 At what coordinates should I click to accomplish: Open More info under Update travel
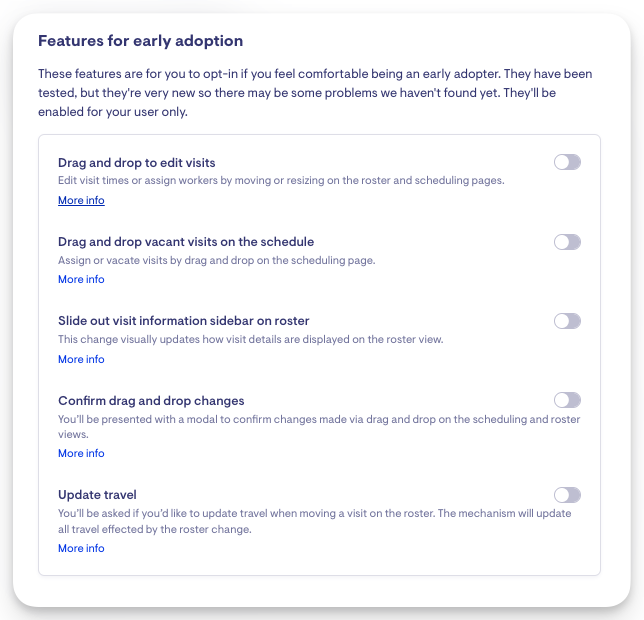[x=81, y=548]
